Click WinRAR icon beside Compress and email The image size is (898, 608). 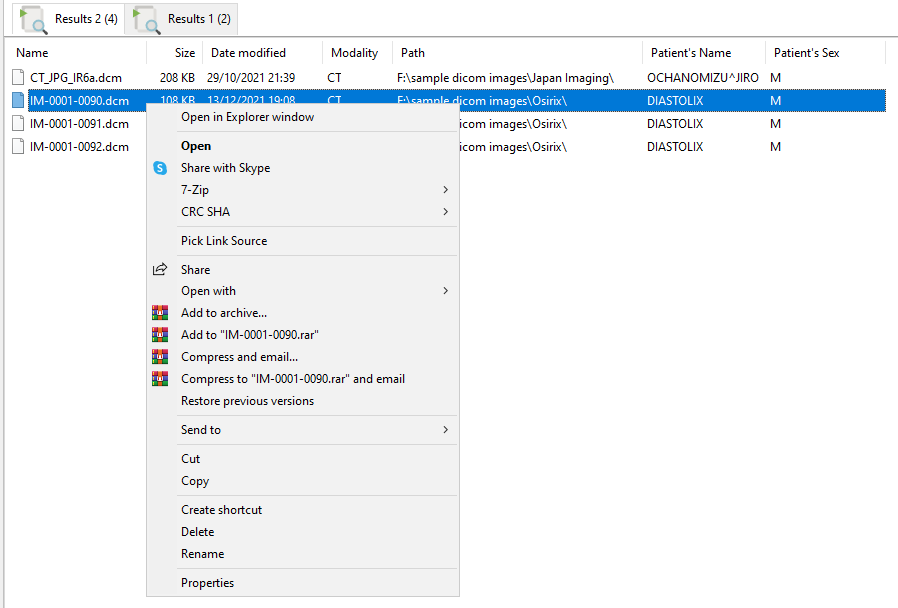click(x=160, y=357)
